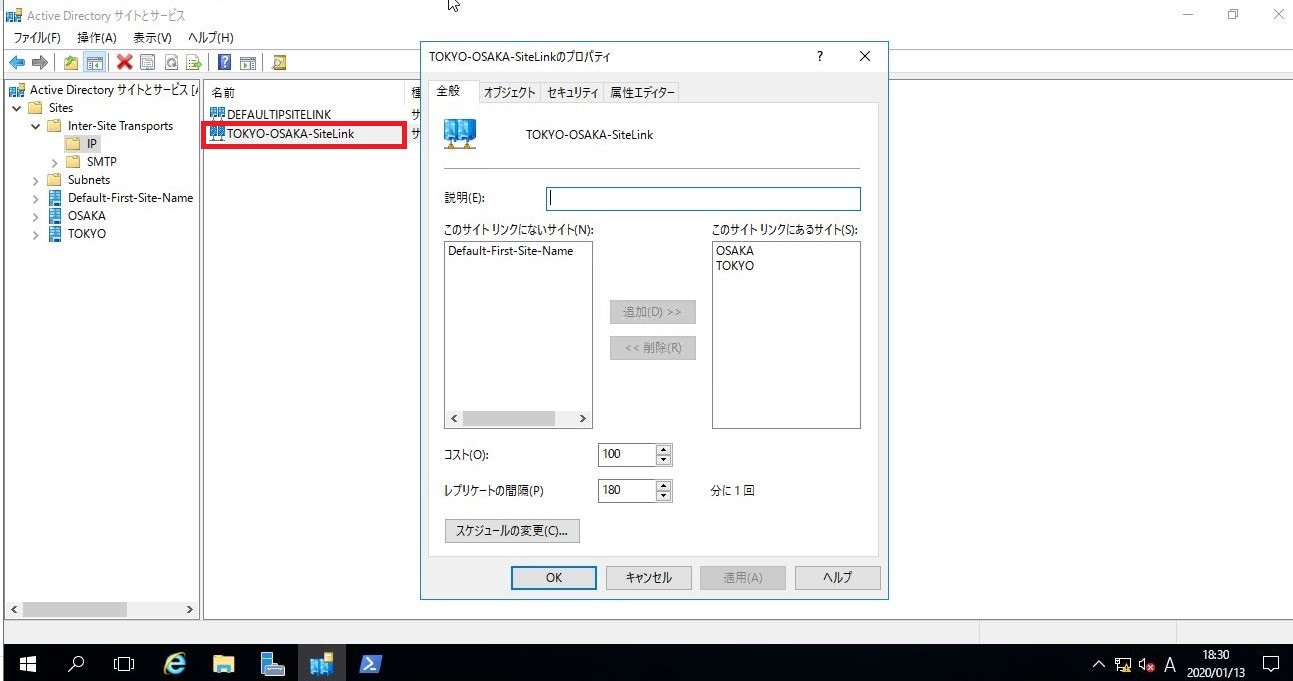Screen dimensions: 1293x681
Task: Click the red delete X toolbar icon
Action: click(x=122, y=62)
